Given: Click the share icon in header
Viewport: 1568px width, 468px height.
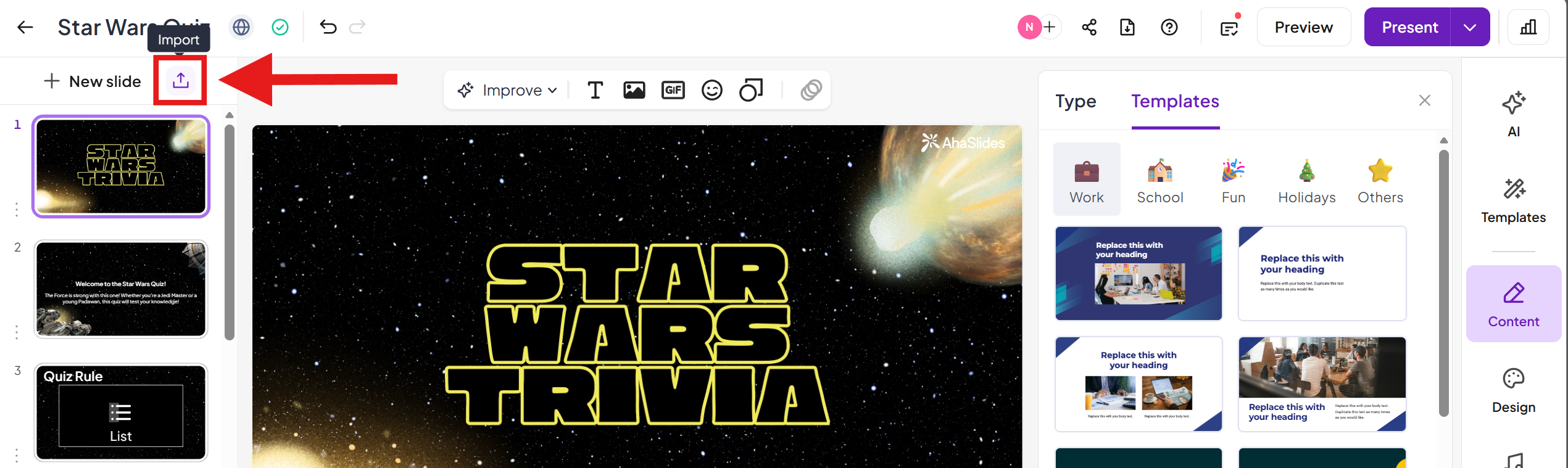Looking at the screenshot, I should tap(1089, 27).
